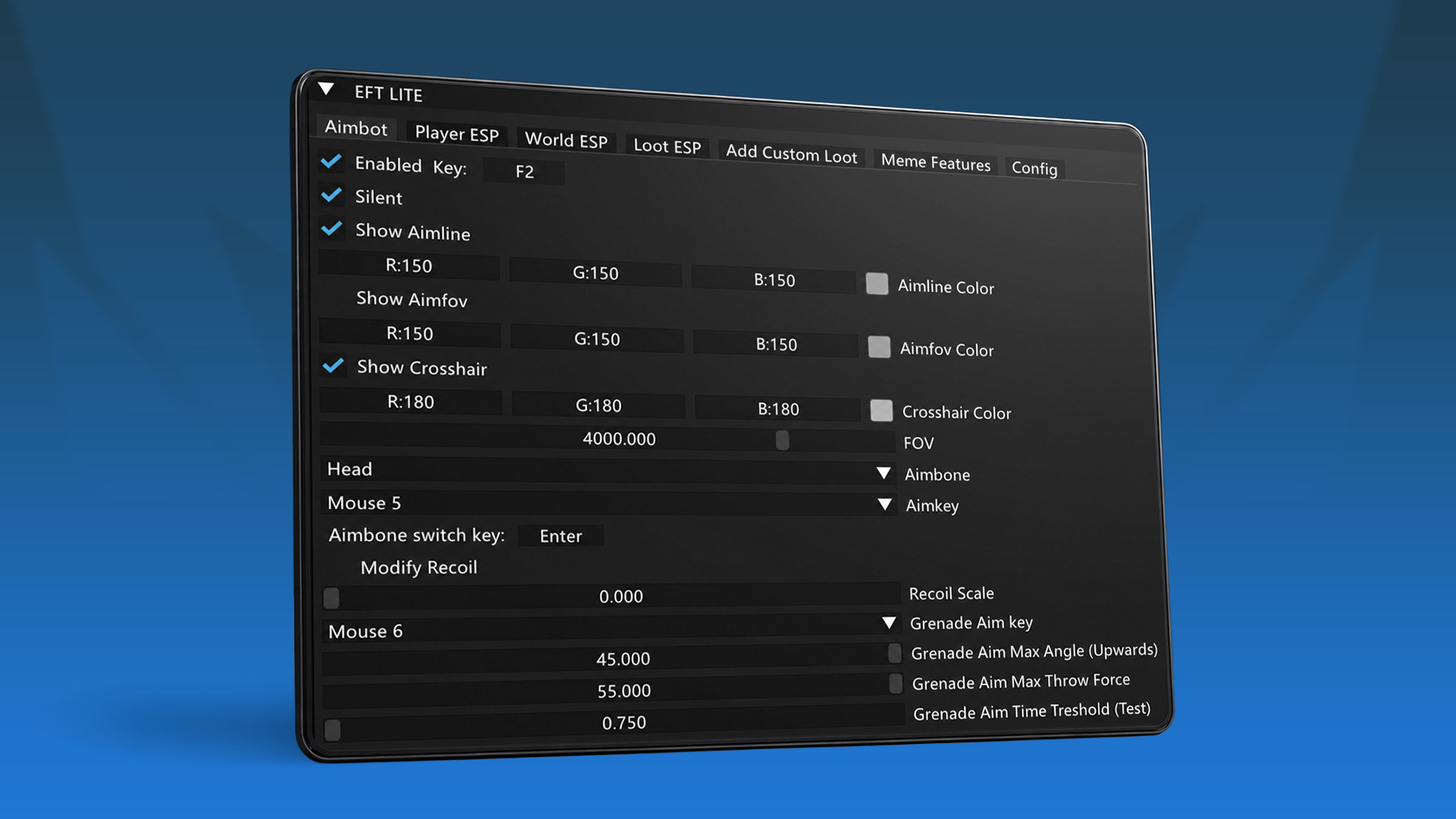
Task: Click the Aimline B:150 field
Action: click(774, 280)
